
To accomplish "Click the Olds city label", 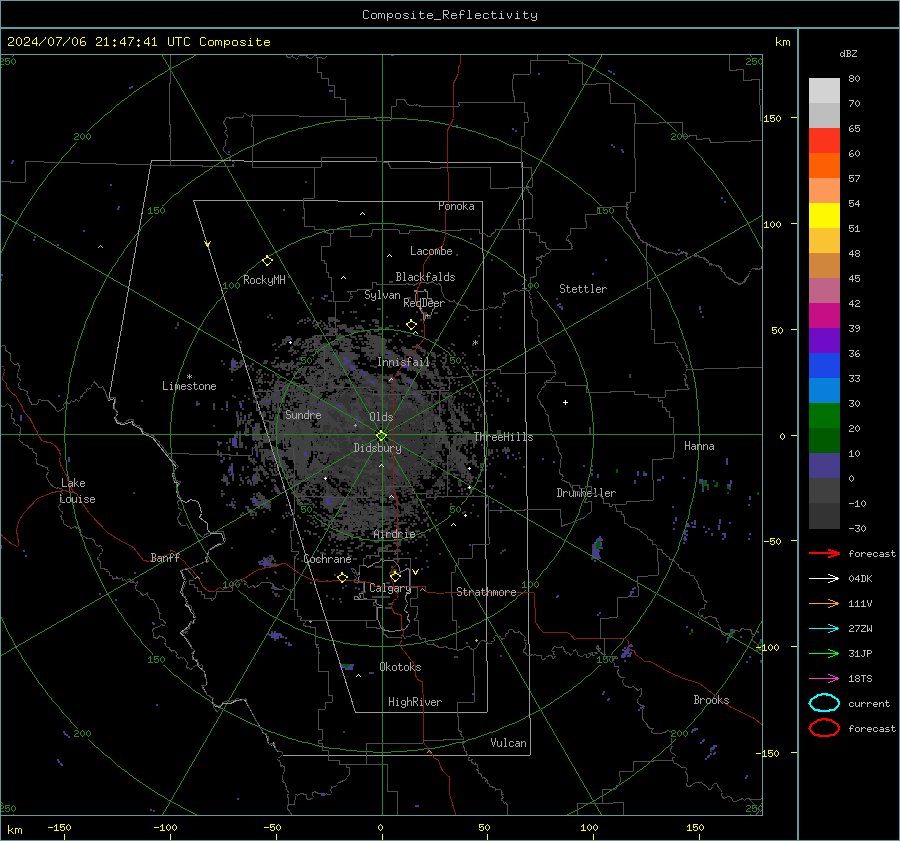I will (x=381, y=417).
